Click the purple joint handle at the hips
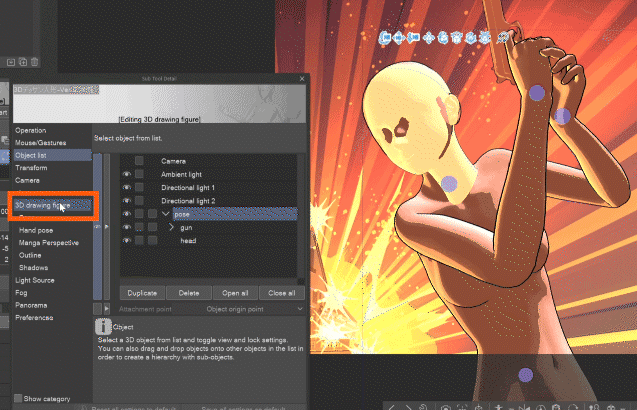The width and height of the screenshot is (637, 410). (525, 375)
